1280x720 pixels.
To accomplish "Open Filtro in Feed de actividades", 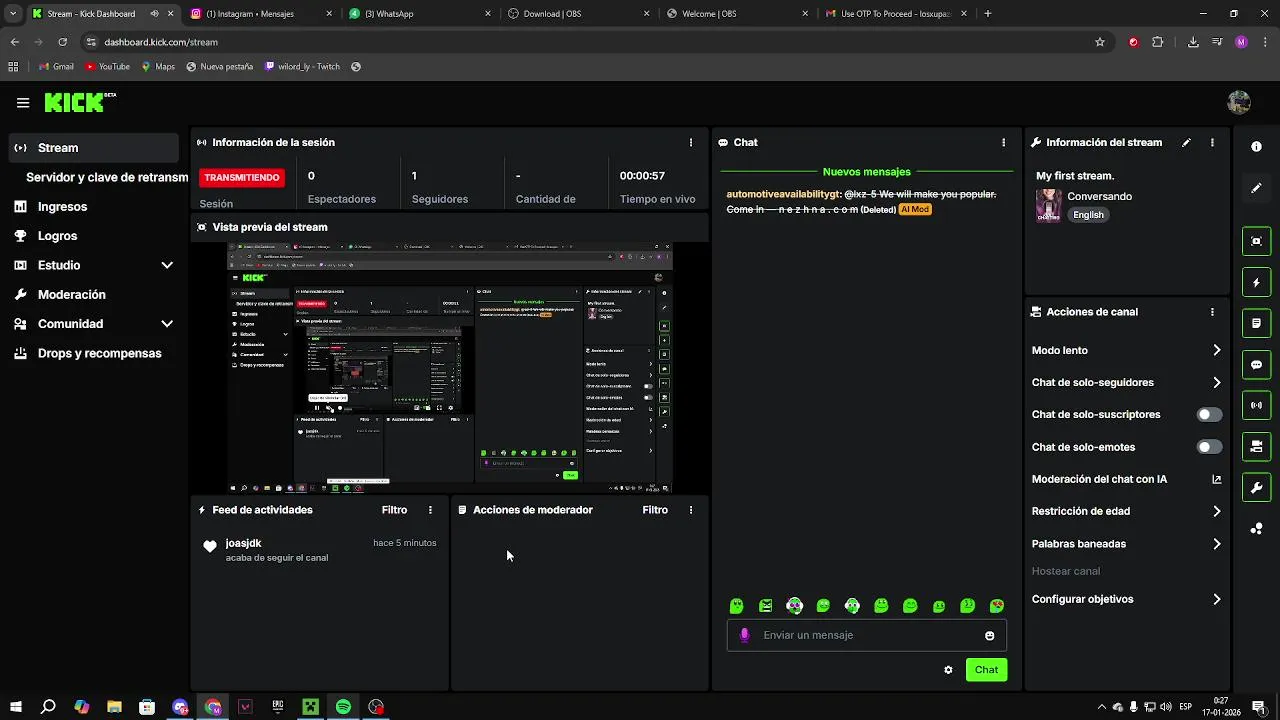I will point(394,510).
